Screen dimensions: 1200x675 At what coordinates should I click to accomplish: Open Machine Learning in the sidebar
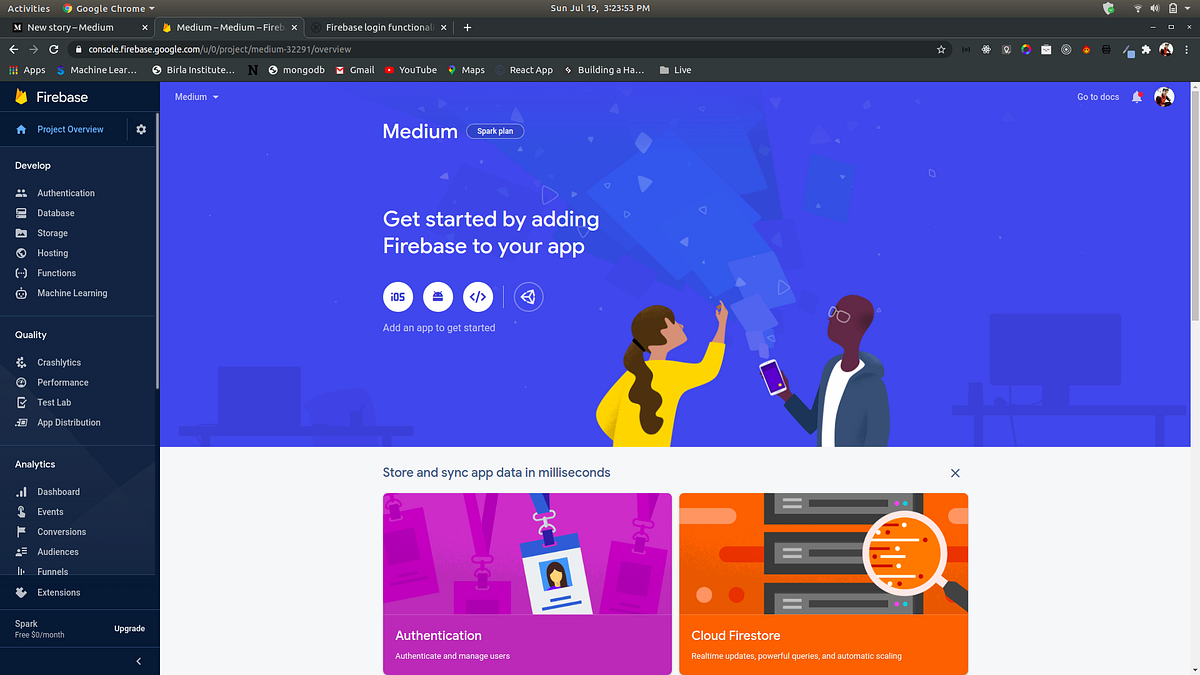(x=72, y=293)
